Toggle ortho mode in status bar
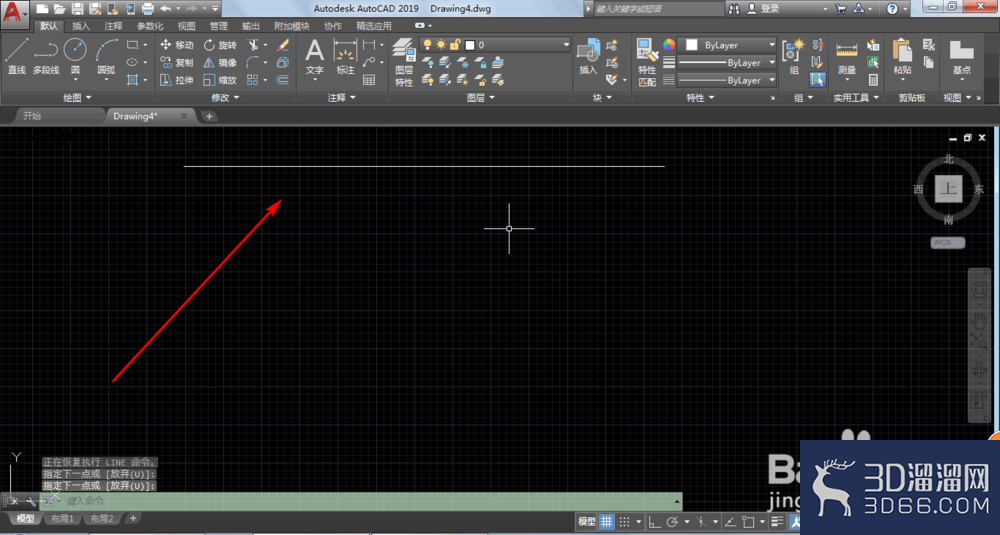 point(654,522)
